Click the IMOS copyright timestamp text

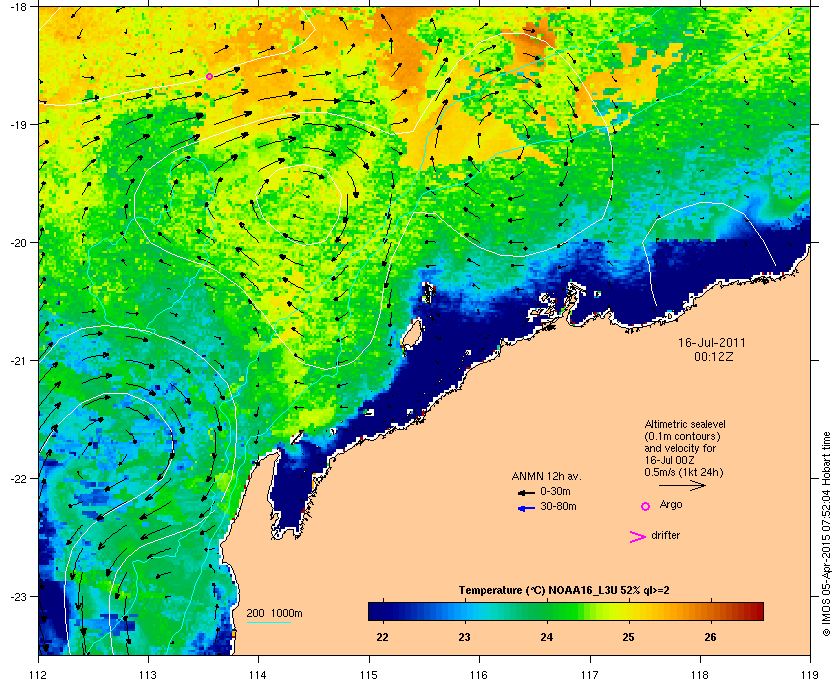point(826,535)
